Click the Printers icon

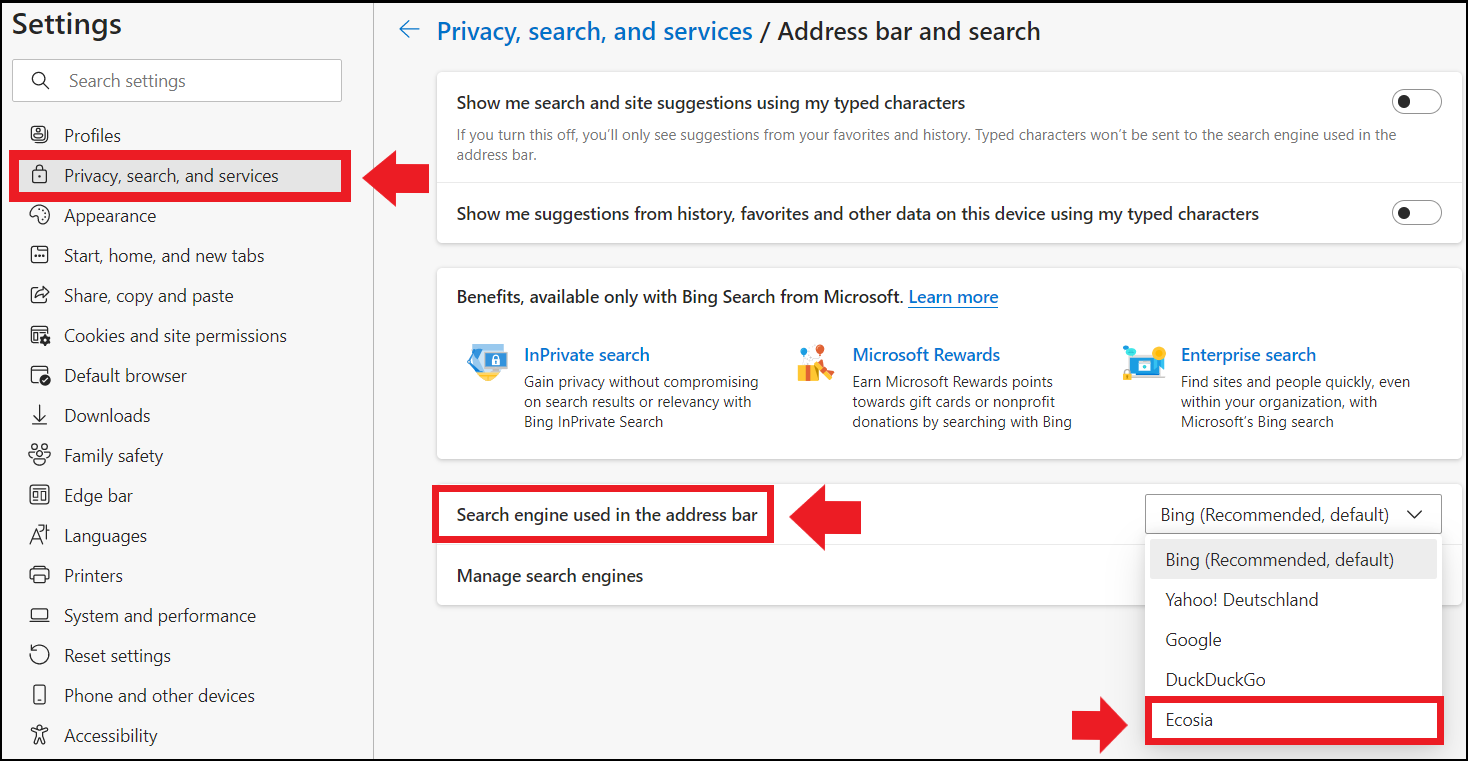point(39,575)
